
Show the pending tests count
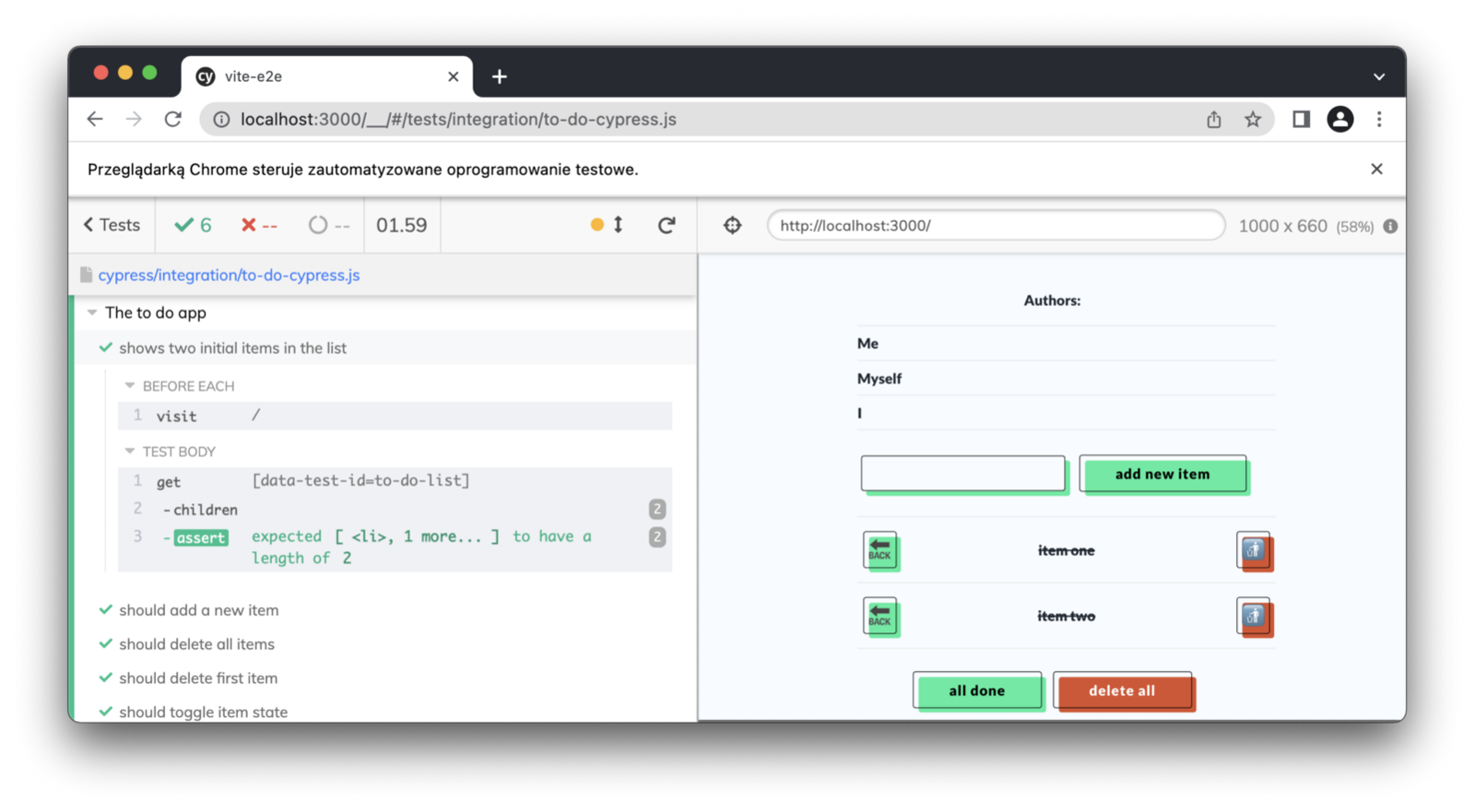[329, 225]
